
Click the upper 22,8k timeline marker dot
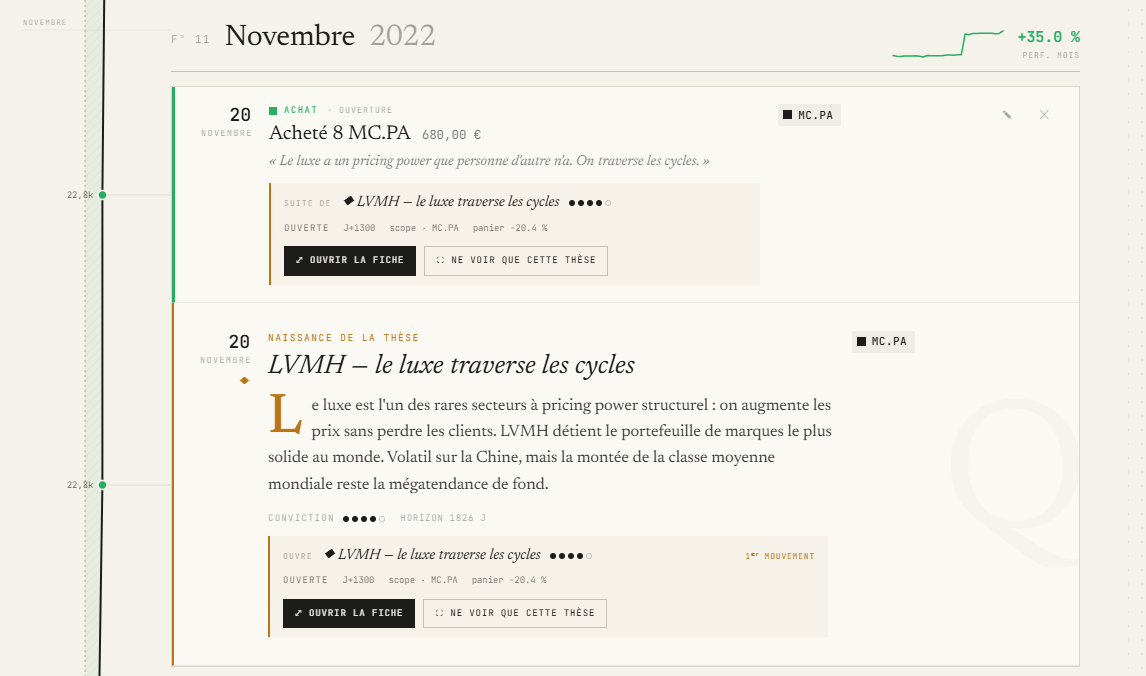pyautogui.click(x=102, y=194)
